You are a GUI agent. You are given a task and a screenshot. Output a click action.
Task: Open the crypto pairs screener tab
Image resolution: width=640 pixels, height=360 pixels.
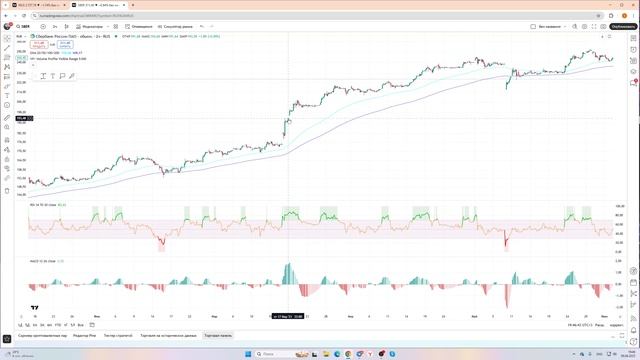[42, 336]
